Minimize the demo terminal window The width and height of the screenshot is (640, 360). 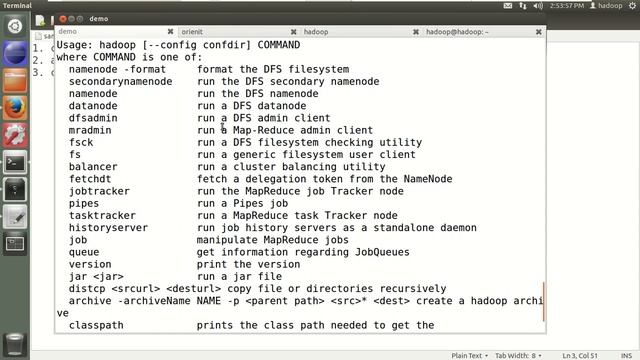click(x=71, y=19)
